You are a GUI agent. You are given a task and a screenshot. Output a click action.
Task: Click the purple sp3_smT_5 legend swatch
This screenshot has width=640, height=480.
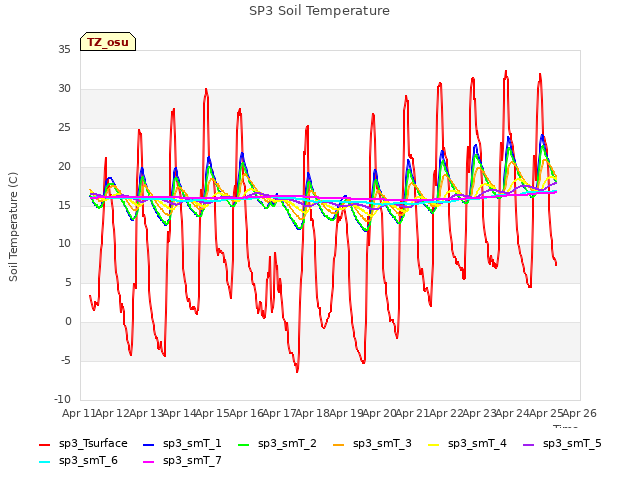(528, 444)
